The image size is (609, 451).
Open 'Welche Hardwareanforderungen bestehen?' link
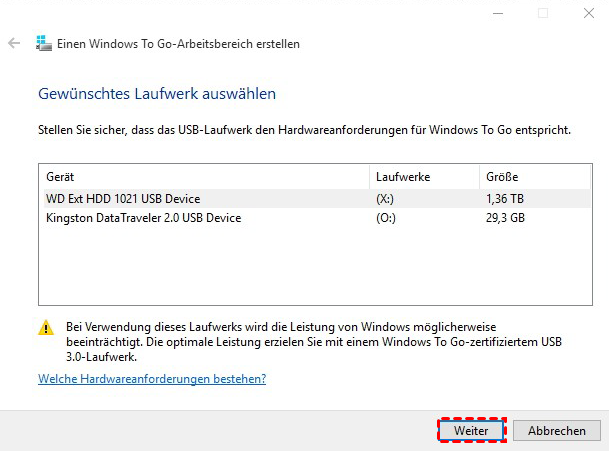point(152,378)
